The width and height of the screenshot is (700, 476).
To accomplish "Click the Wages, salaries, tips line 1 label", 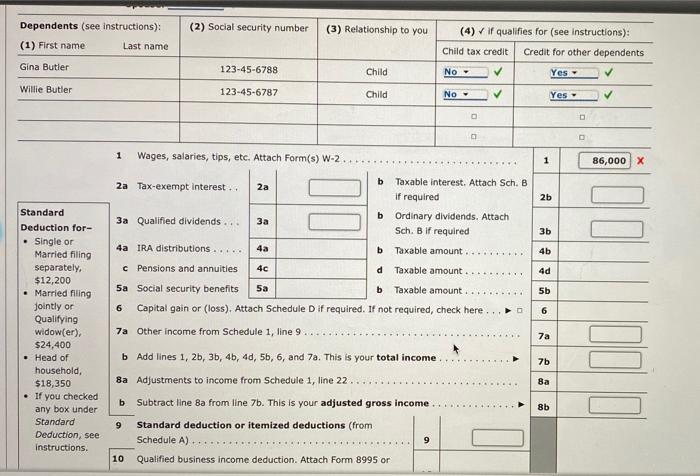I will tap(238, 157).
